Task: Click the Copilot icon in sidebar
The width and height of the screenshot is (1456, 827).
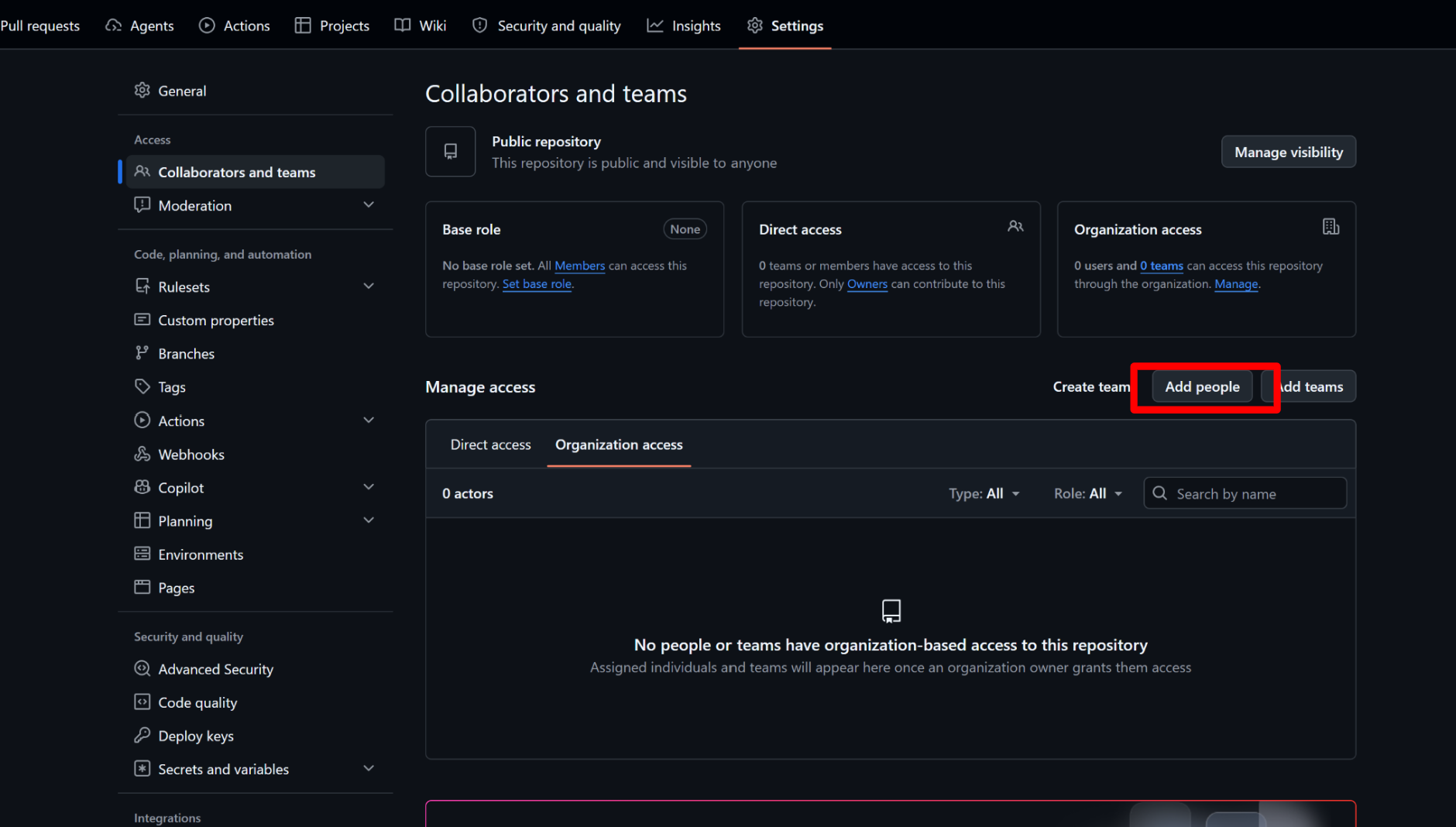Action: coord(142,487)
